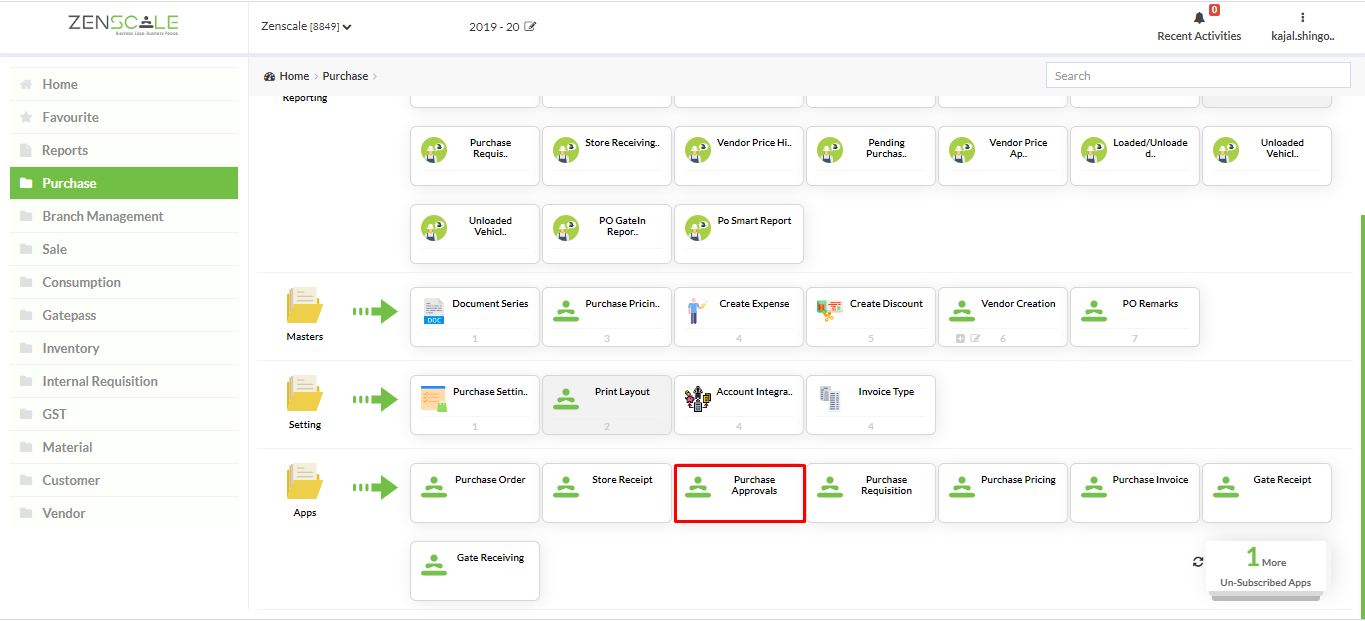Open Favourite in the sidebar
The width and height of the screenshot is (1365, 621).
click(124, 117)
